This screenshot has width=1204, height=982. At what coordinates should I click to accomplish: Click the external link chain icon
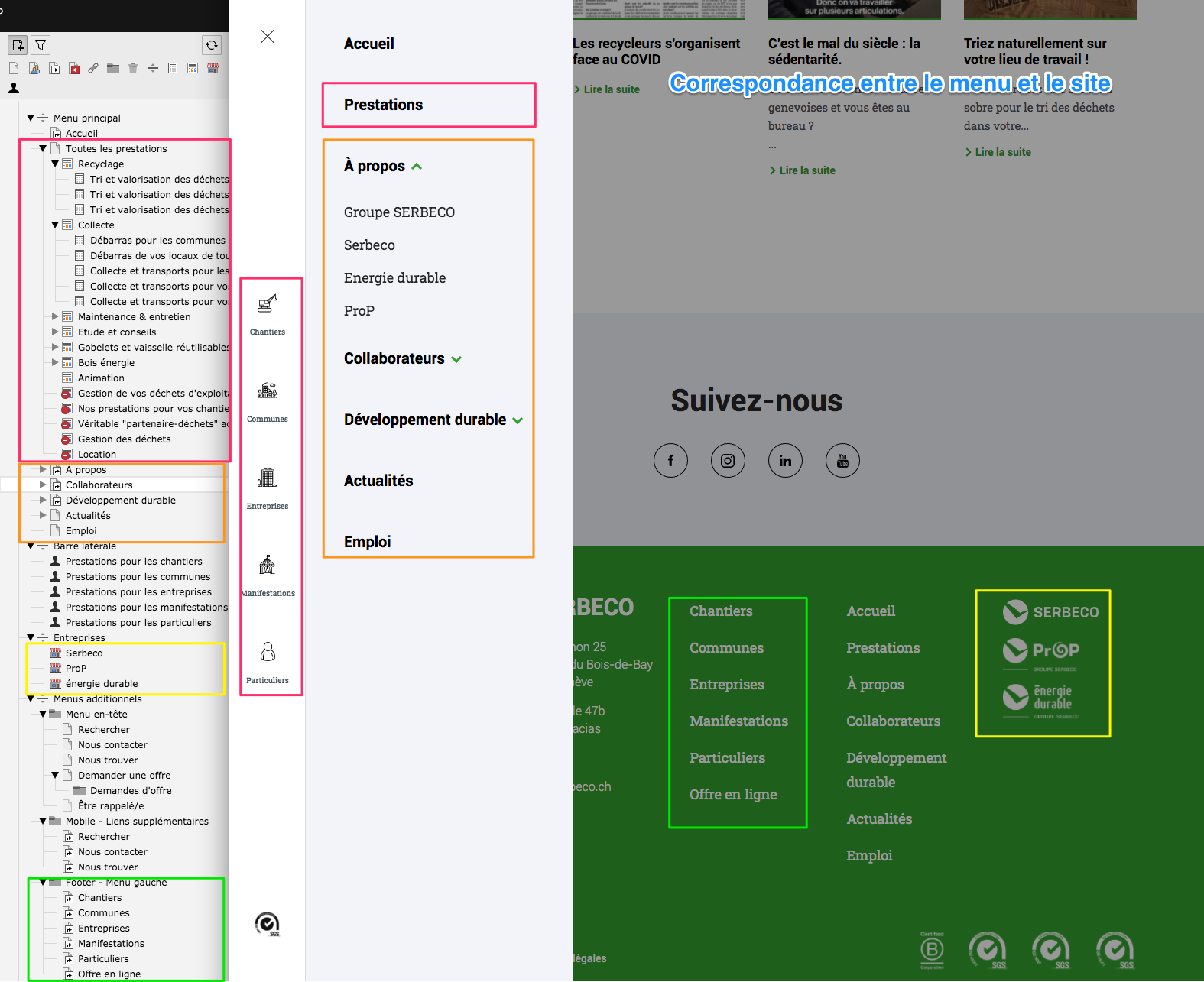[x=93, y=68]
